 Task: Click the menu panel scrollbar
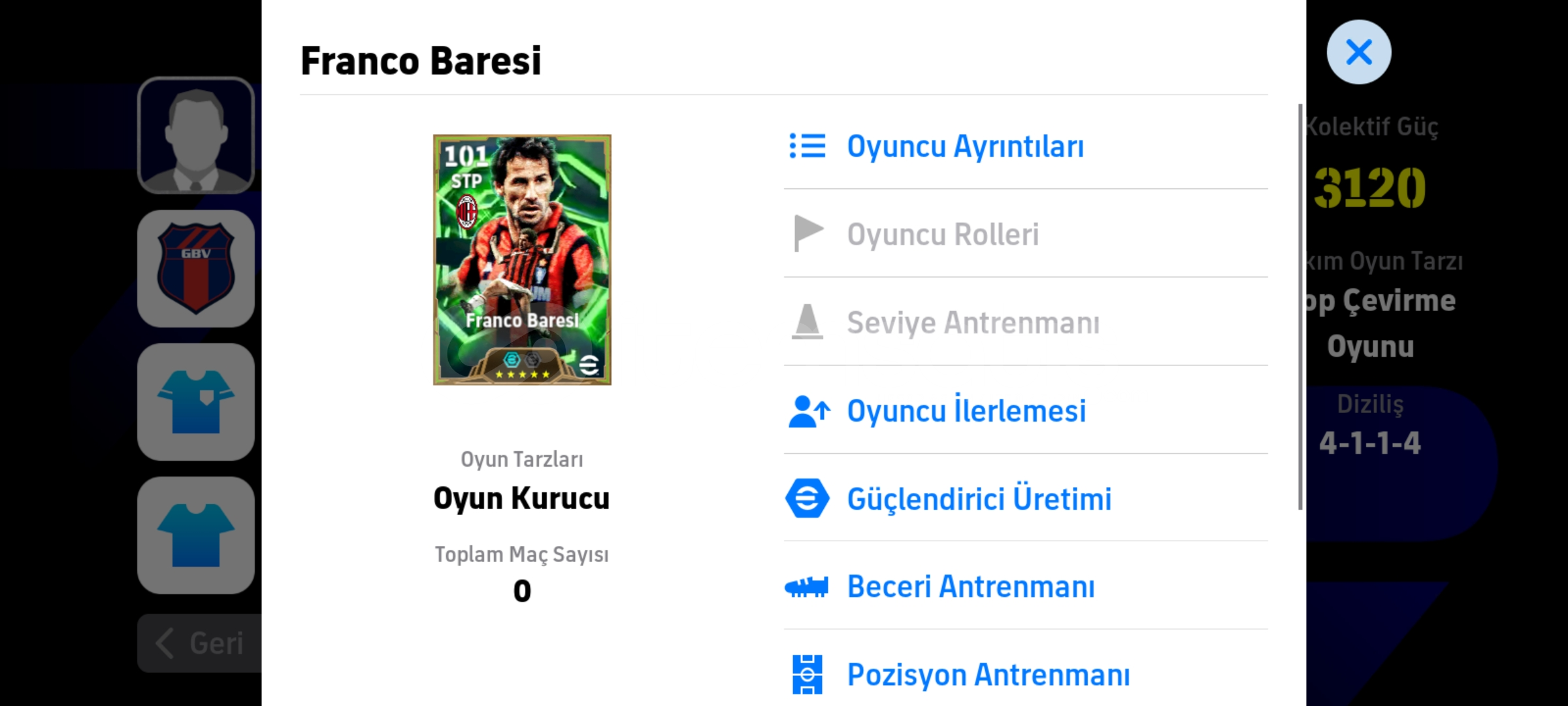[x=1300, y=307]
